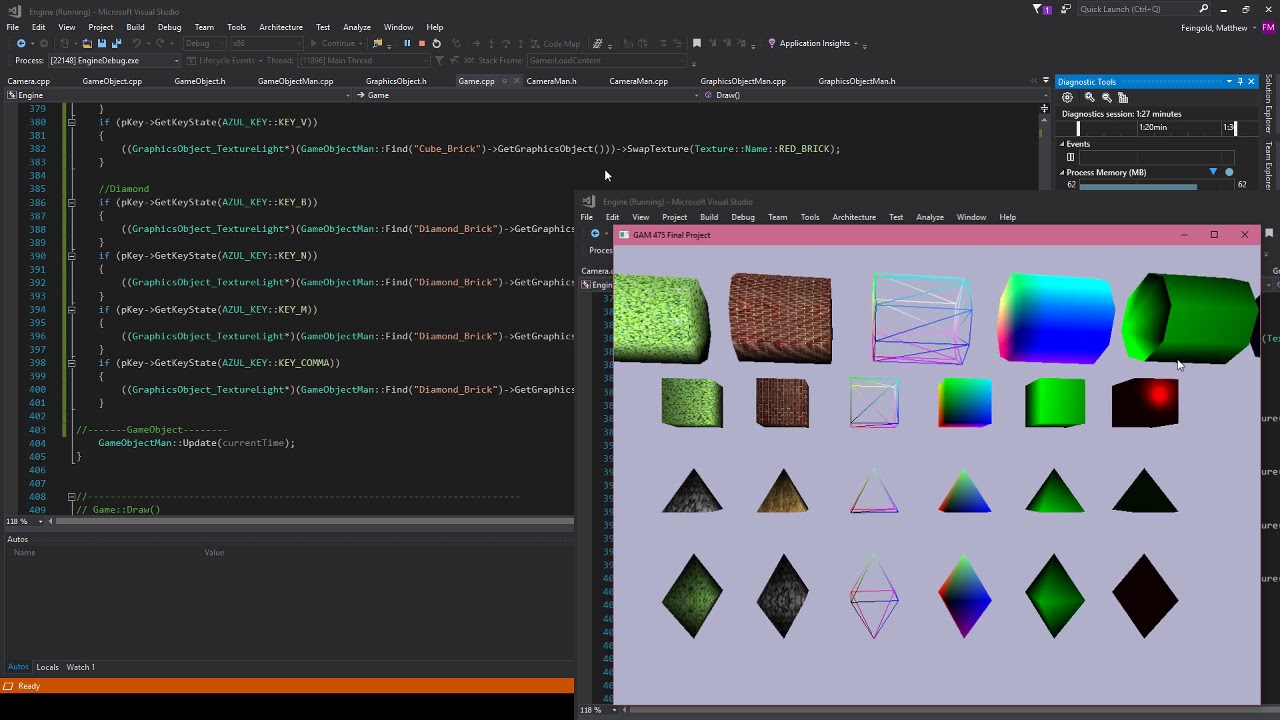The image size is (1280, 720).
Task: Click the Zoom Out magnifier in Diagnostic Tools
Action: pyautogui.click(x=1106, y=97)
